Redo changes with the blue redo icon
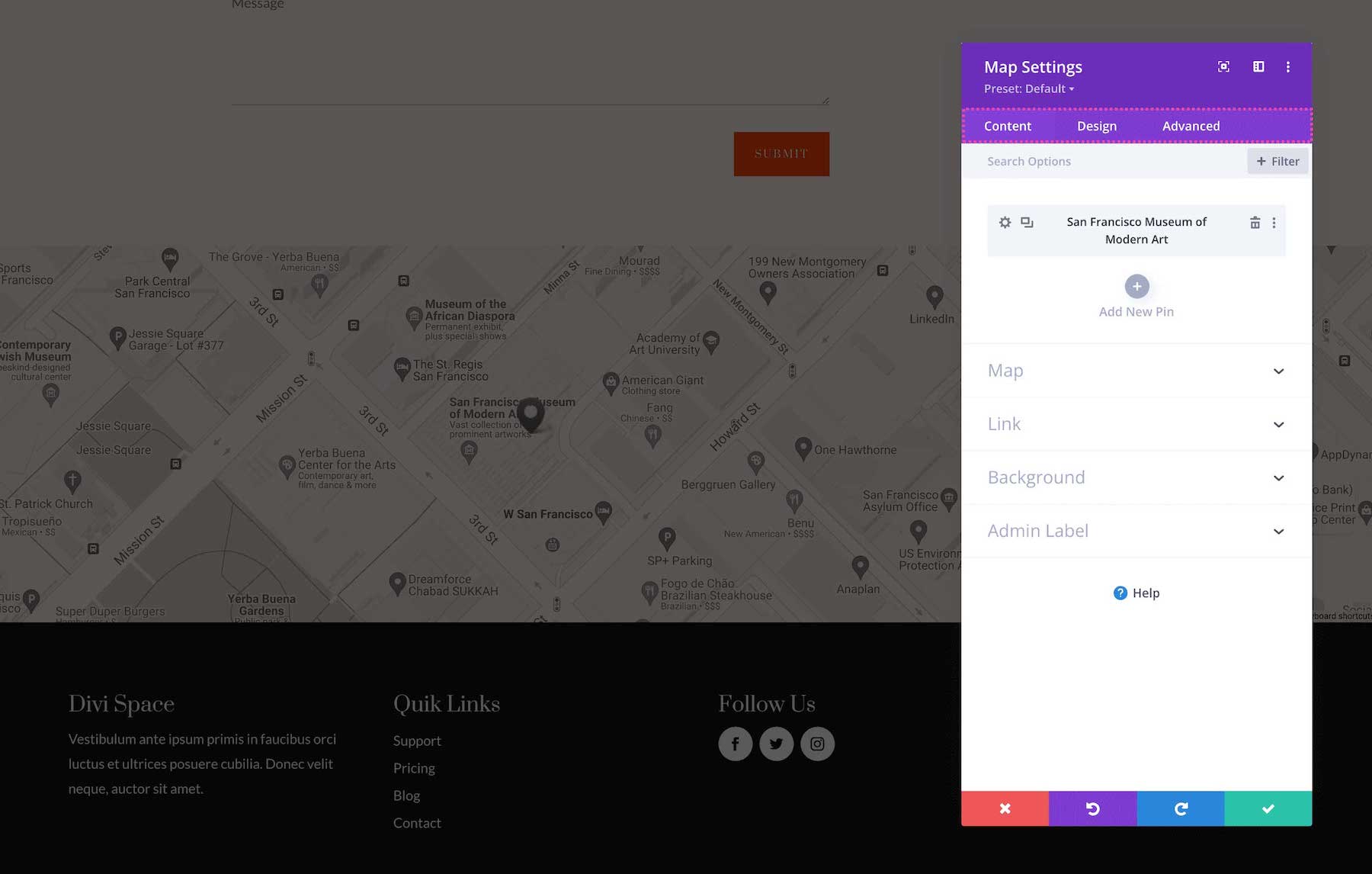 click(1180, 808)
